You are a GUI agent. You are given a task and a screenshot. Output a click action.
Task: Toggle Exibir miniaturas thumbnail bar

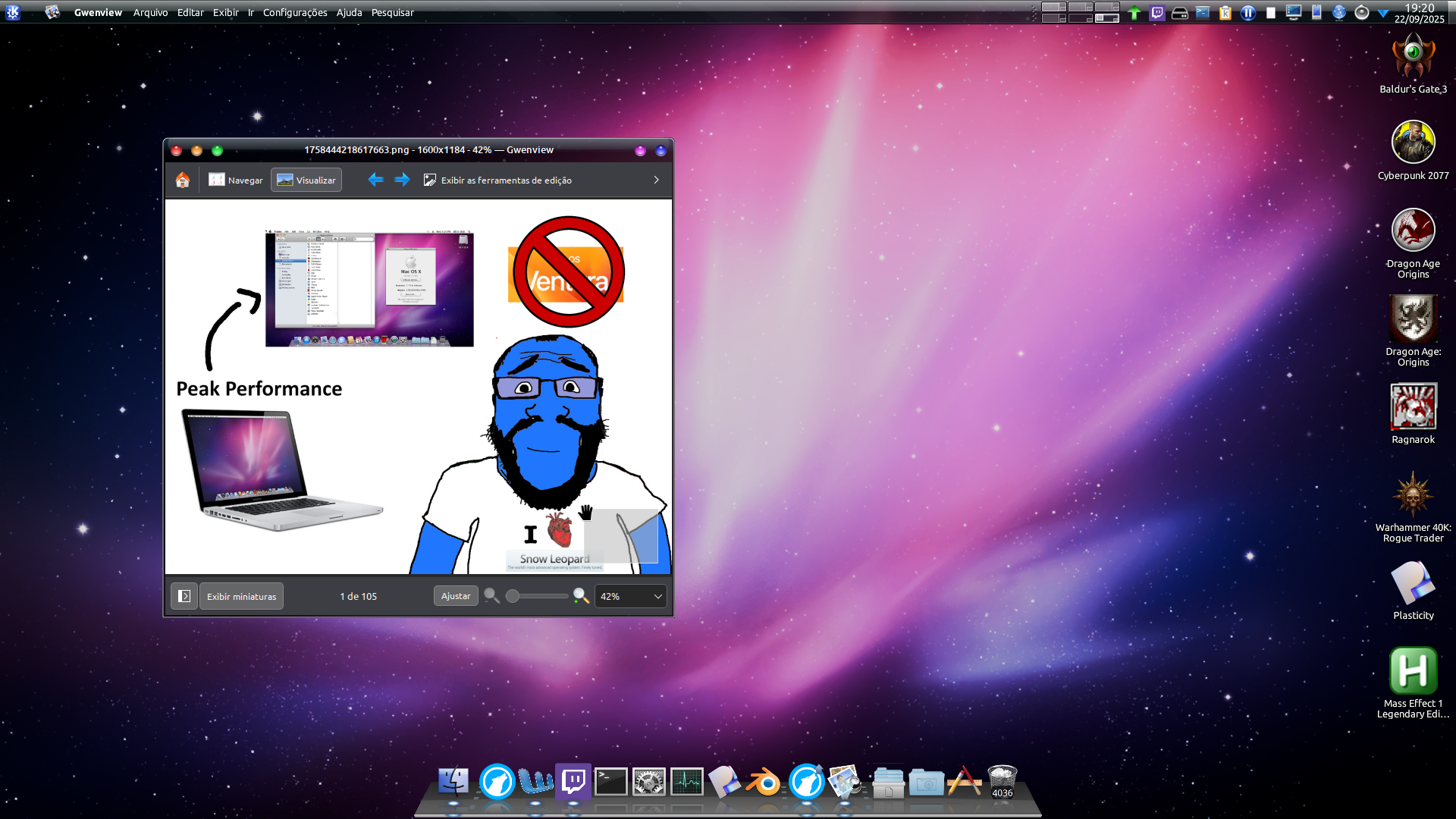pos(242,596)
